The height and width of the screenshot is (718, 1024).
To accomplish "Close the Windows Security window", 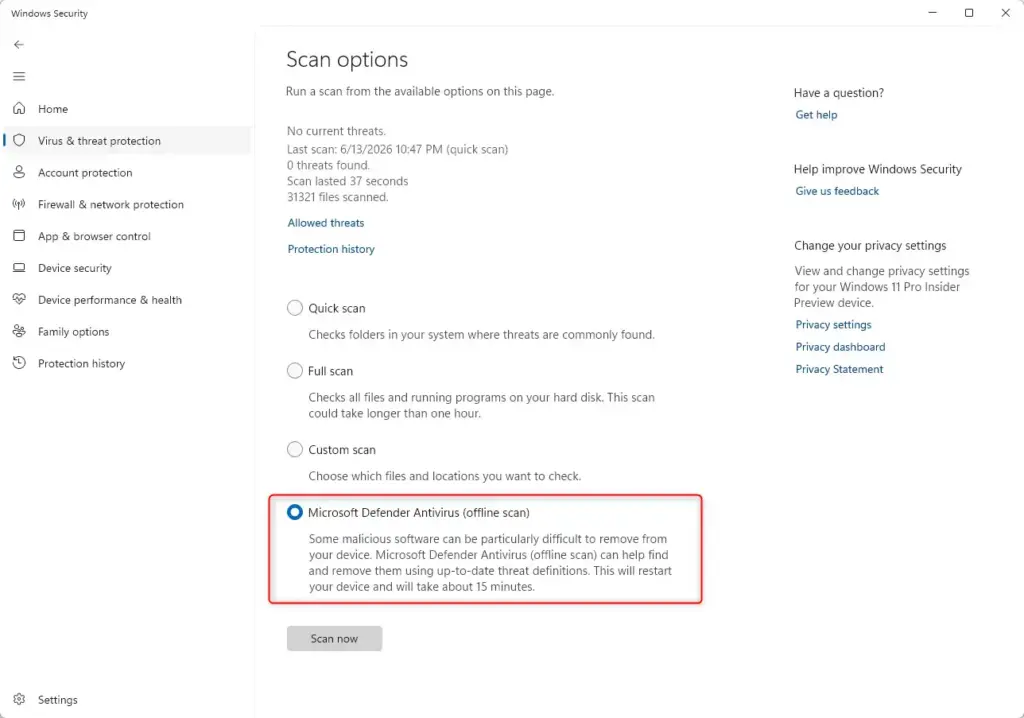I will pos(1006,12).
